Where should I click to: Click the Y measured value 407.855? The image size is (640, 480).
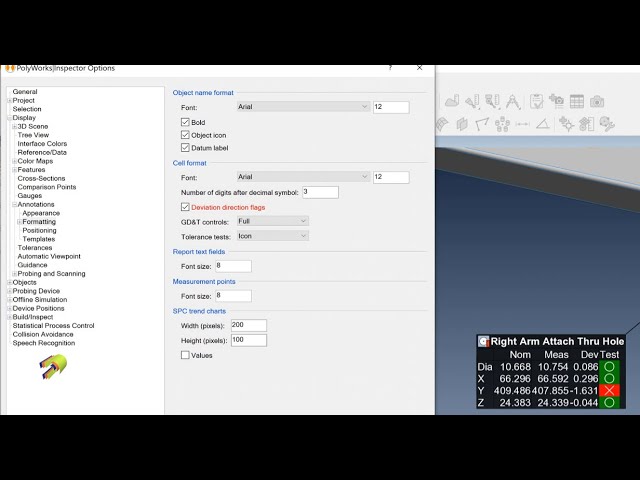pos(550,391)
